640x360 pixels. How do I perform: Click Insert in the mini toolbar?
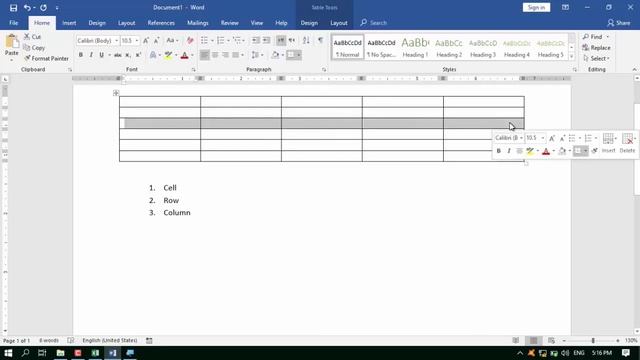click(608, 143)
